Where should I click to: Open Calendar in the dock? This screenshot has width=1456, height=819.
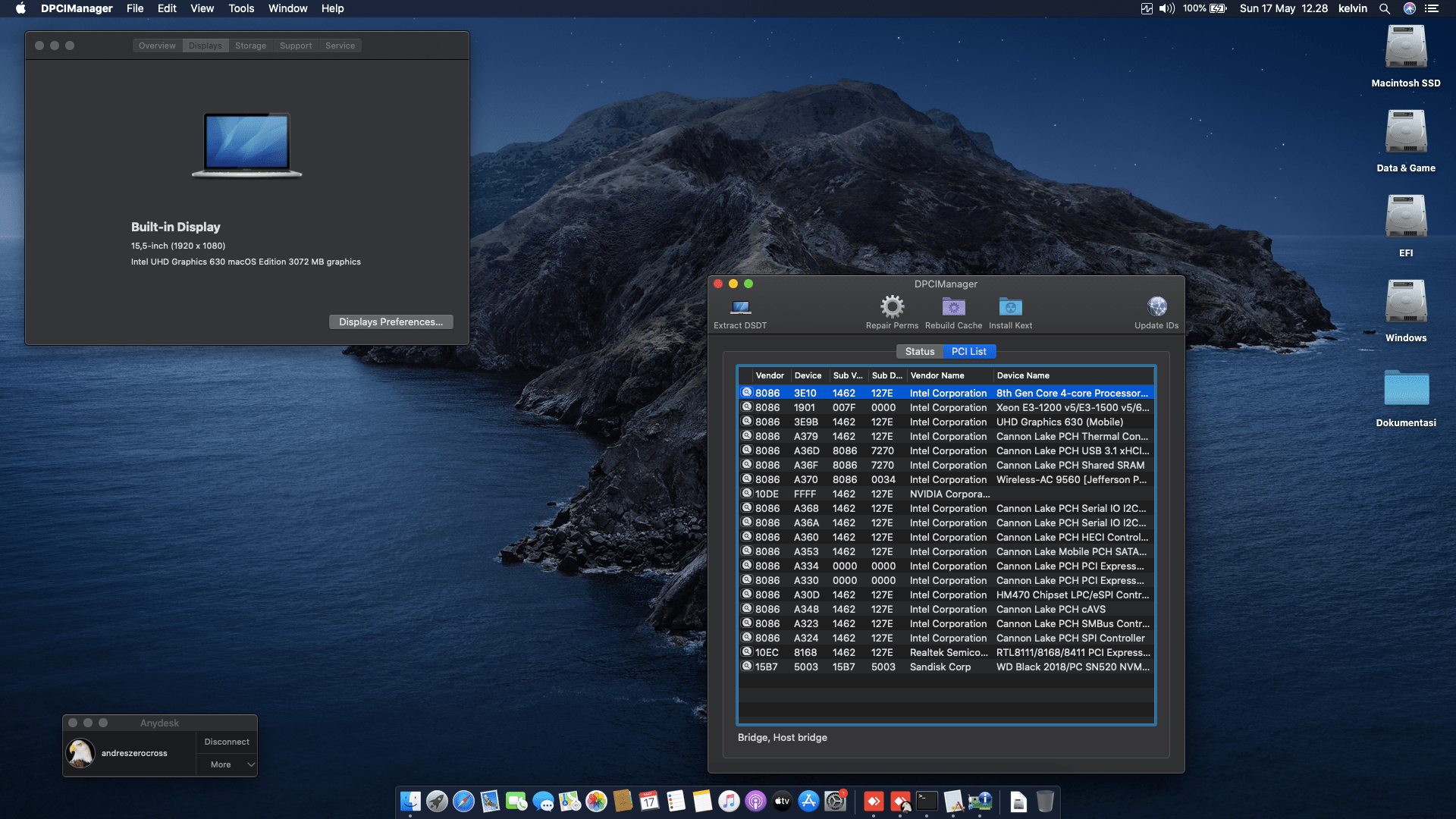[649, 801]
